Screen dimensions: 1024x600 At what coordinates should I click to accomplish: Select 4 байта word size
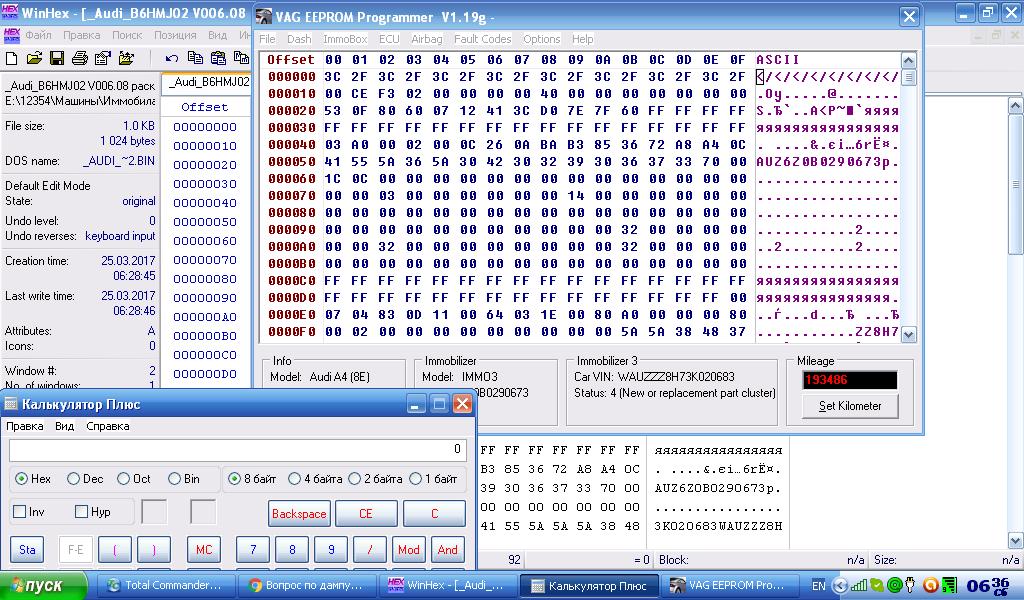295,479
